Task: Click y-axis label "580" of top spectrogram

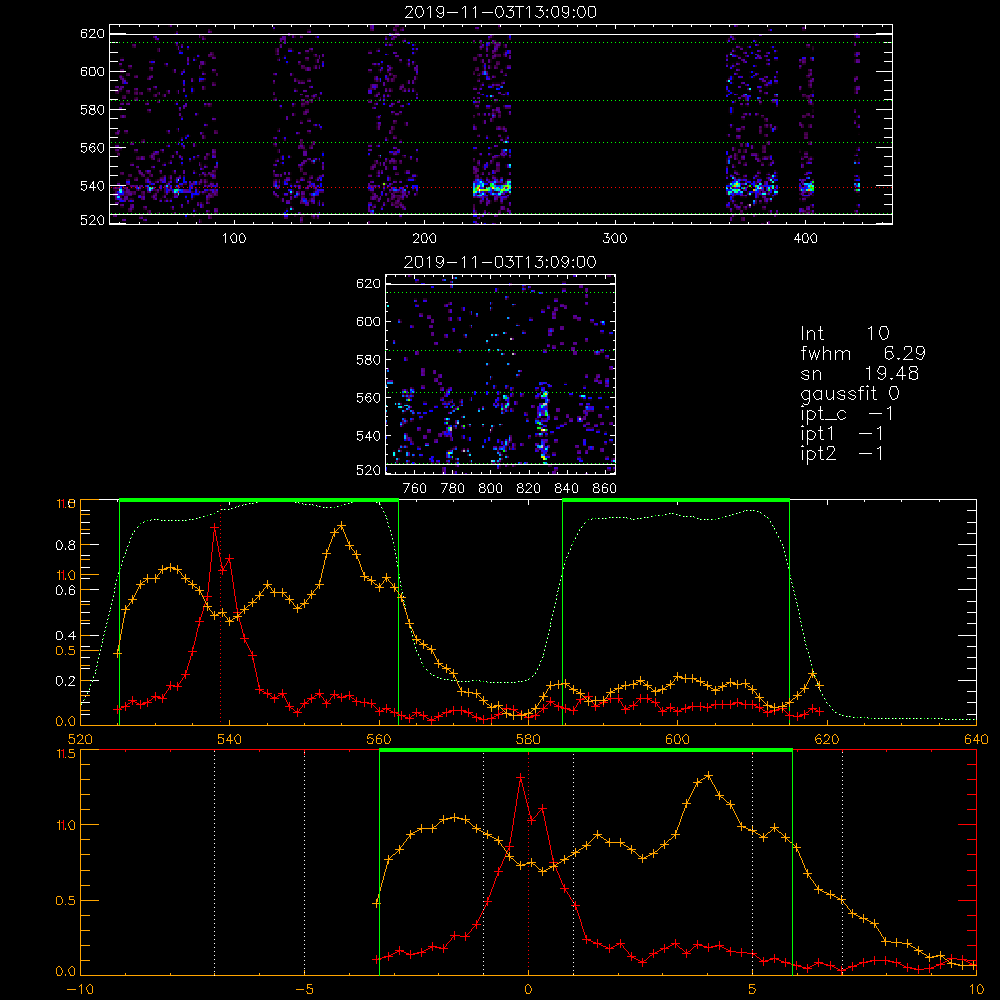Action: coord(92,110)
